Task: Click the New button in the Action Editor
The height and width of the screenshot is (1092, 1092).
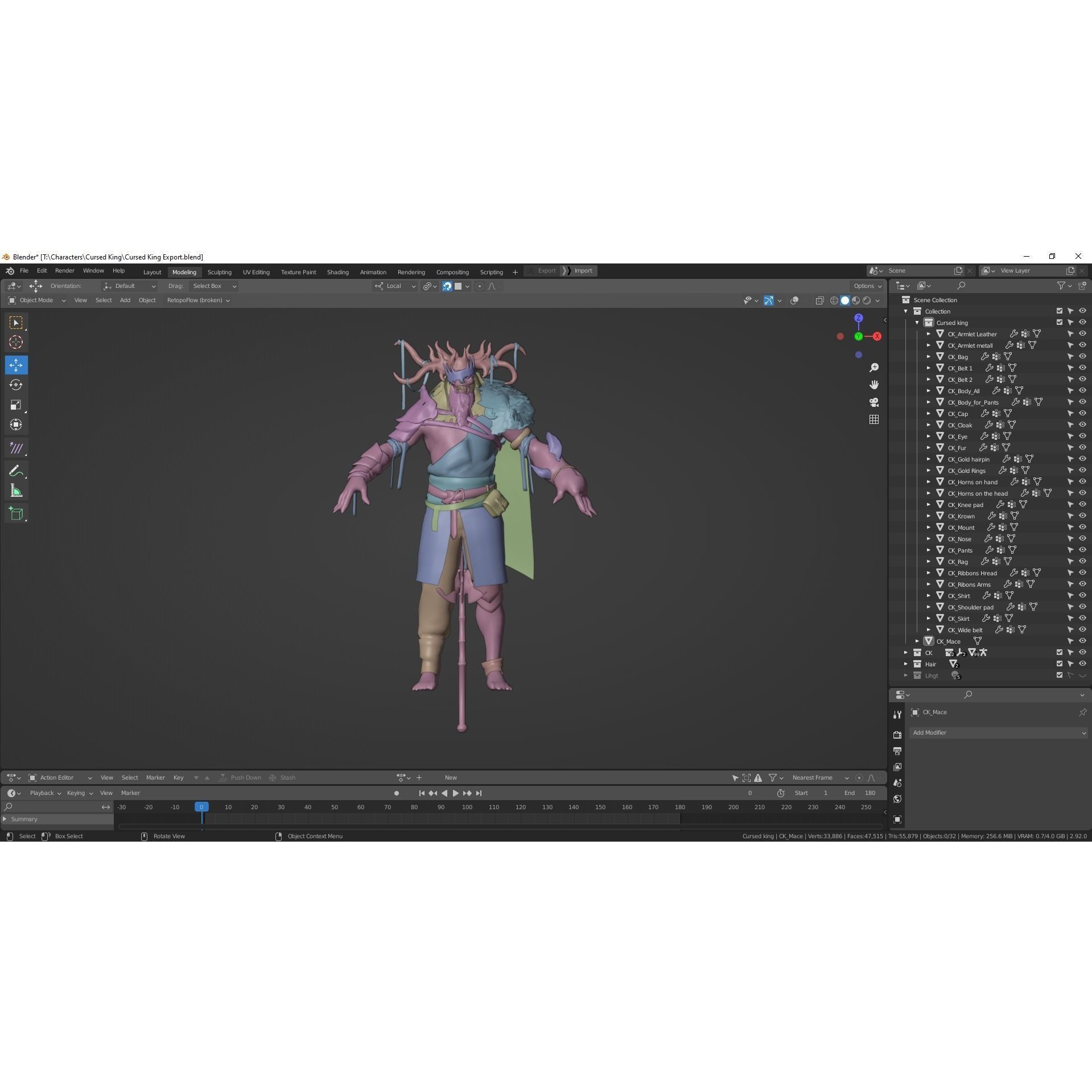Action: (451, 777)
